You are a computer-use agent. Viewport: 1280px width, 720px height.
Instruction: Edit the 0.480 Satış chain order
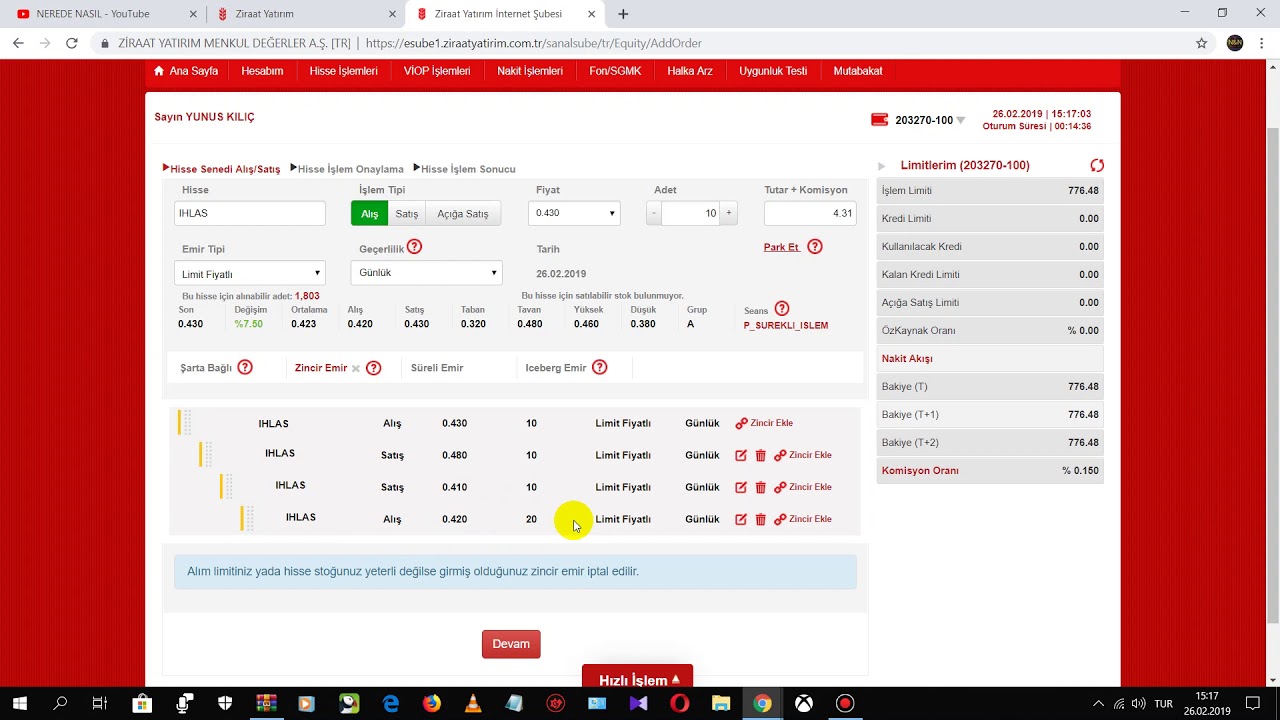click(x=741, y=455)
